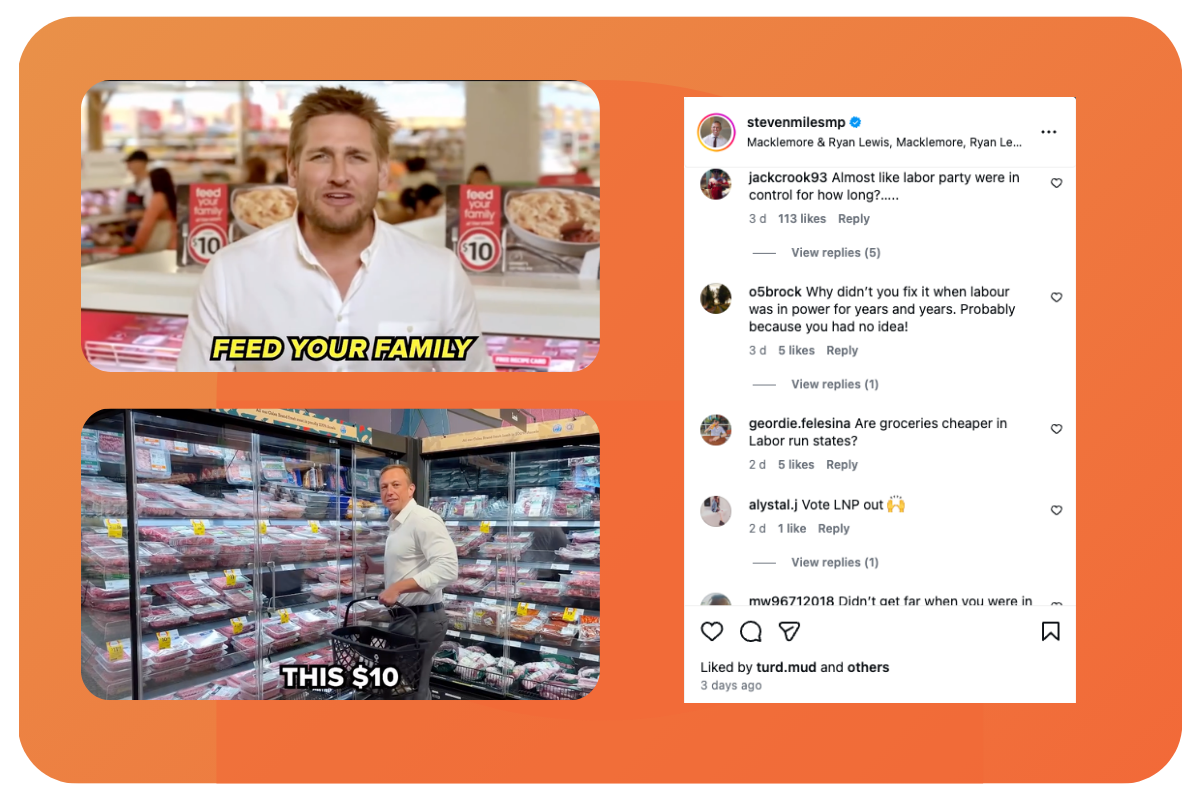
Task: Save the post with the bookmark icon
Action: [1050, 631]
